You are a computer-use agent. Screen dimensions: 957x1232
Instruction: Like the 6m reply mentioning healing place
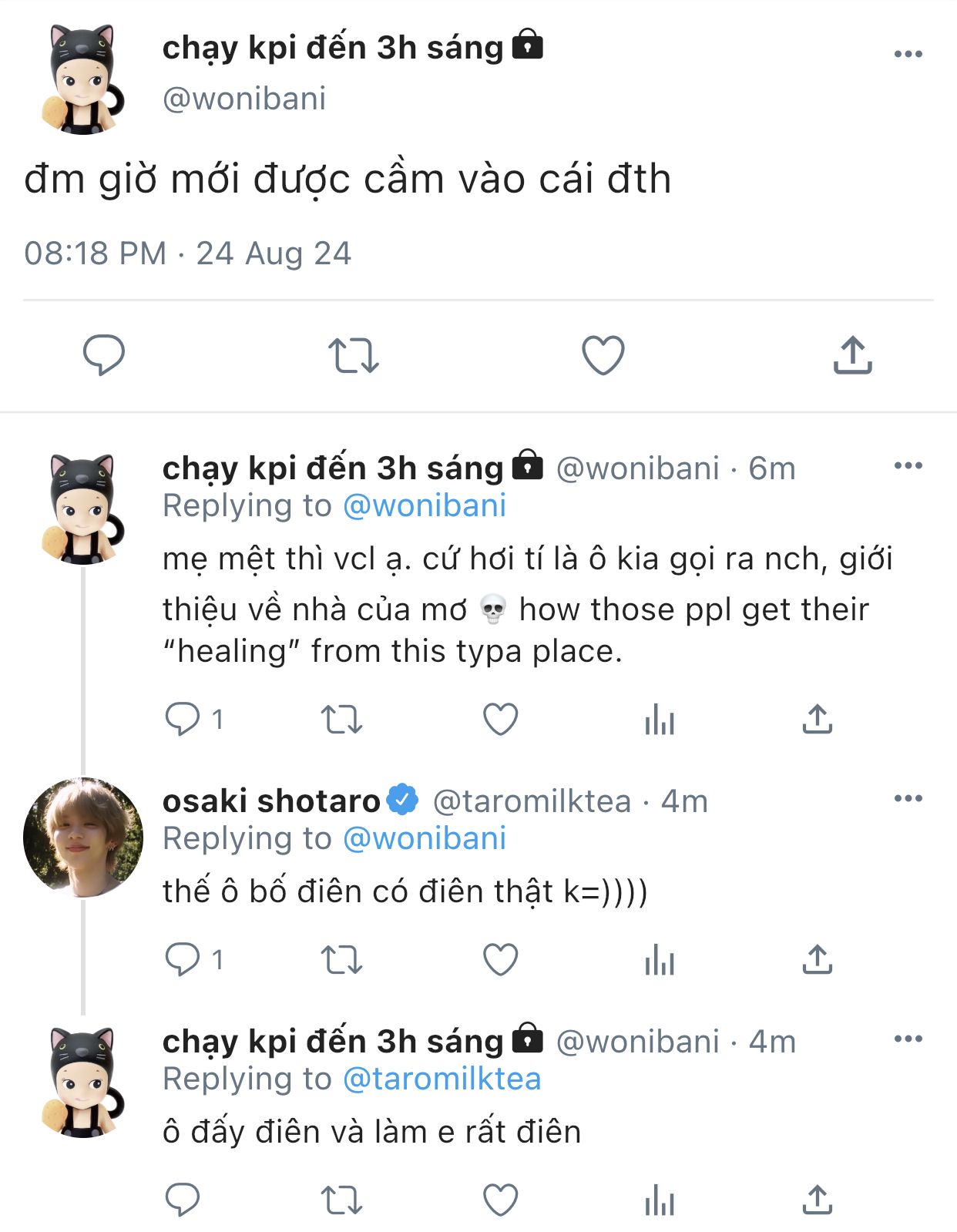[500, 720]
